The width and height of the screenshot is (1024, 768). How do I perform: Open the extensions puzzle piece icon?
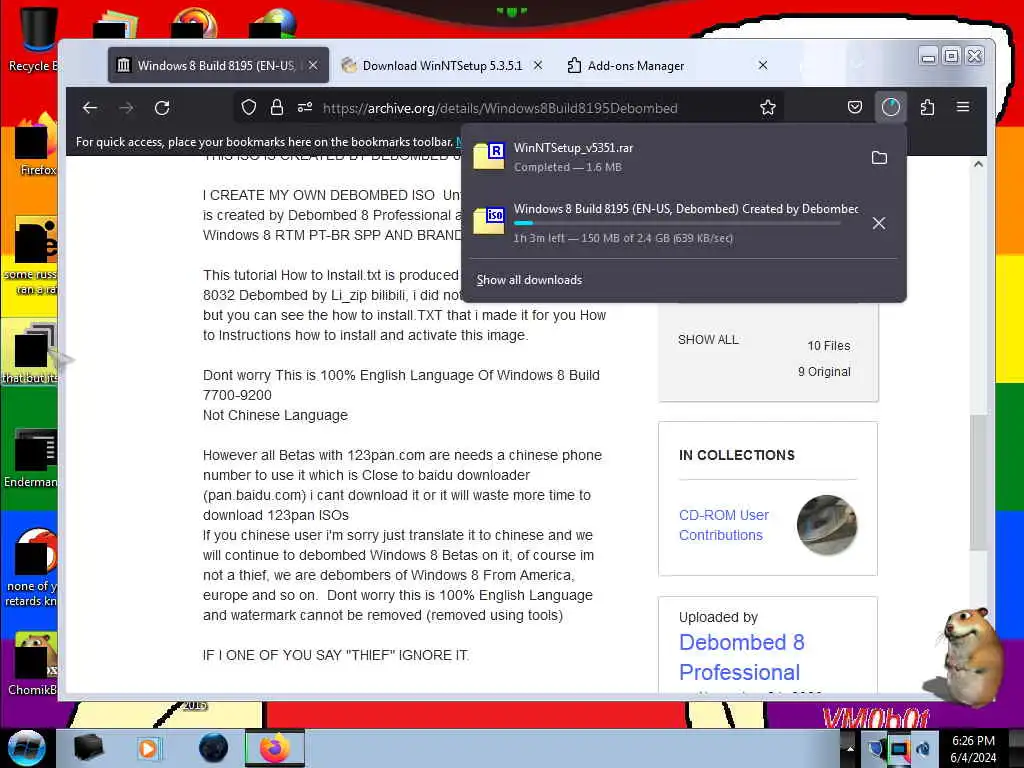[927, 107]
